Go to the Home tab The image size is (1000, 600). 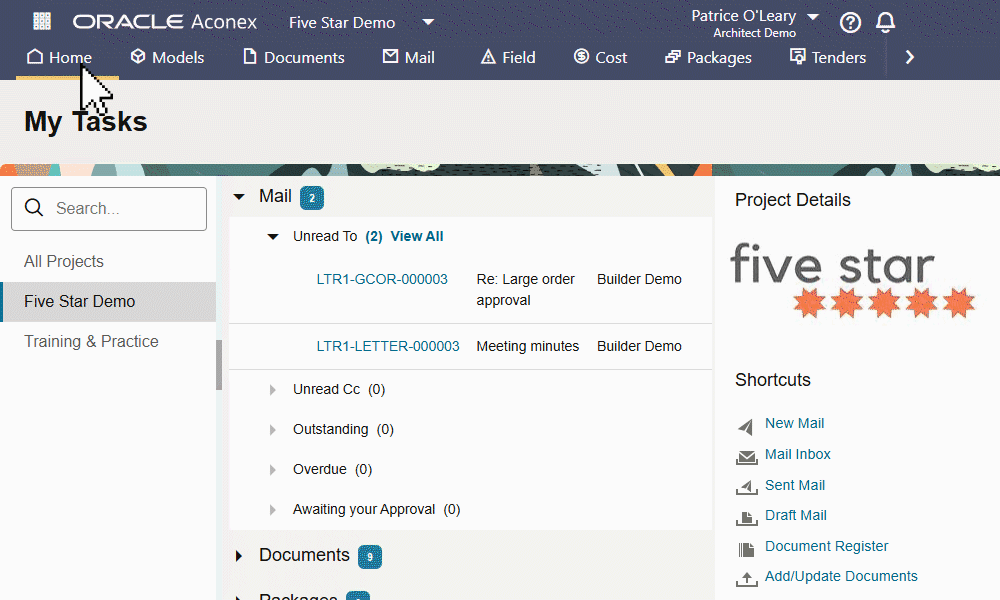coord(59,57)
